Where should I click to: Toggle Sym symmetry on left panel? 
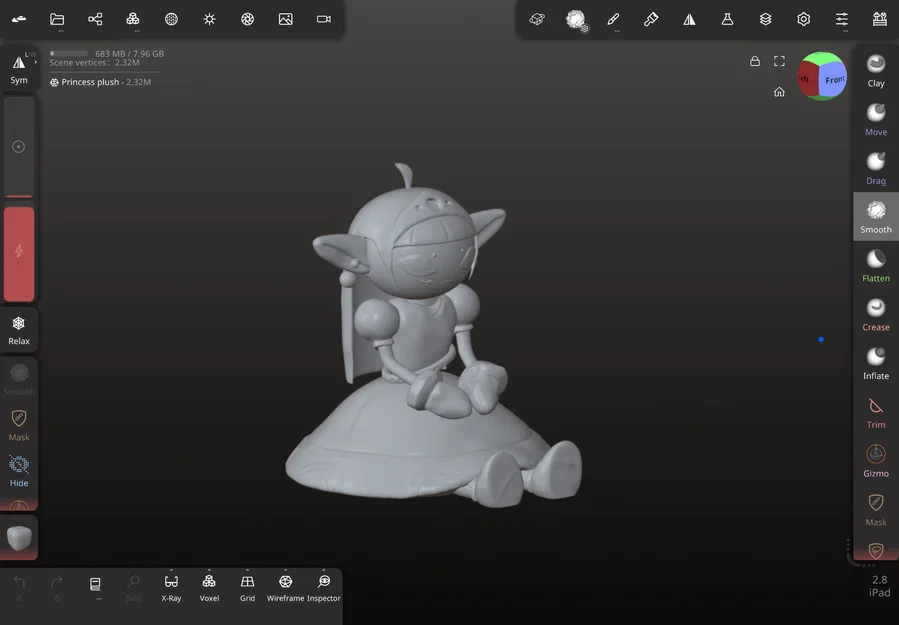click(19, 69)
